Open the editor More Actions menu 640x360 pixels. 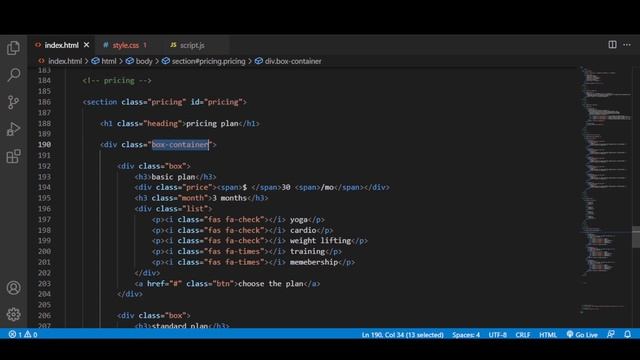[627, 44]
